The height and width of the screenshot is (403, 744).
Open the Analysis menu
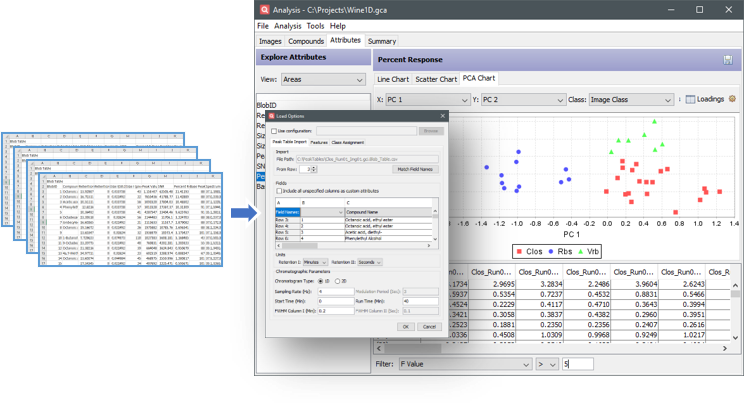(x=288, y=26)
